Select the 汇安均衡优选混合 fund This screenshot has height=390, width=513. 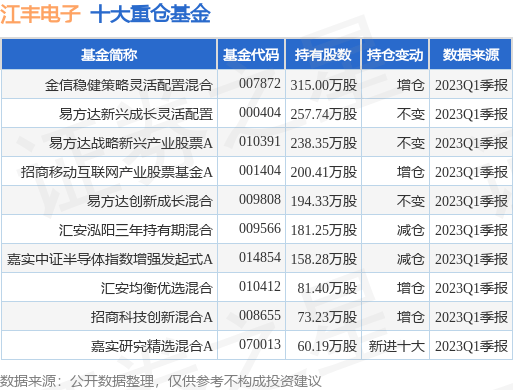(x=157, y=288)
